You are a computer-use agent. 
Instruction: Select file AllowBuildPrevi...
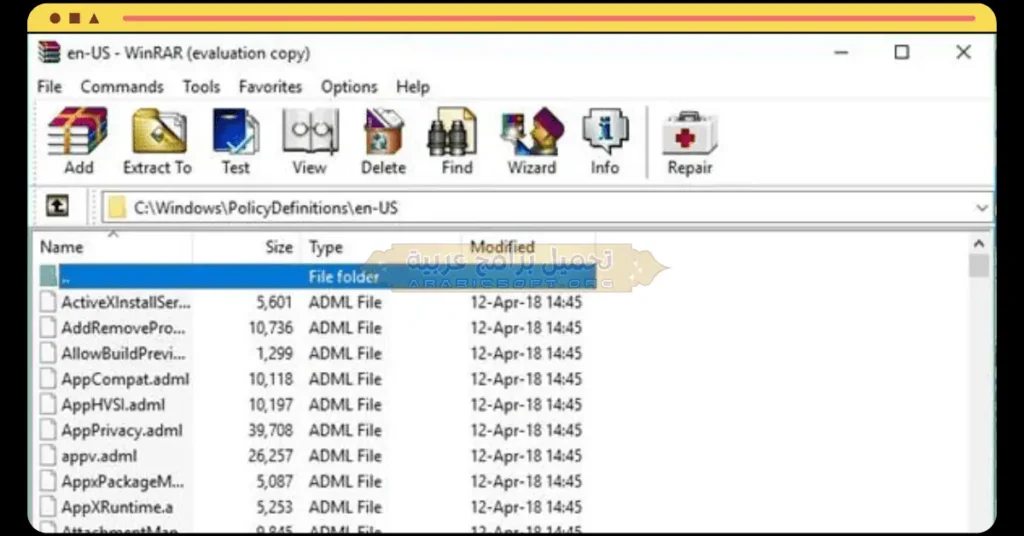coord(123,353)
